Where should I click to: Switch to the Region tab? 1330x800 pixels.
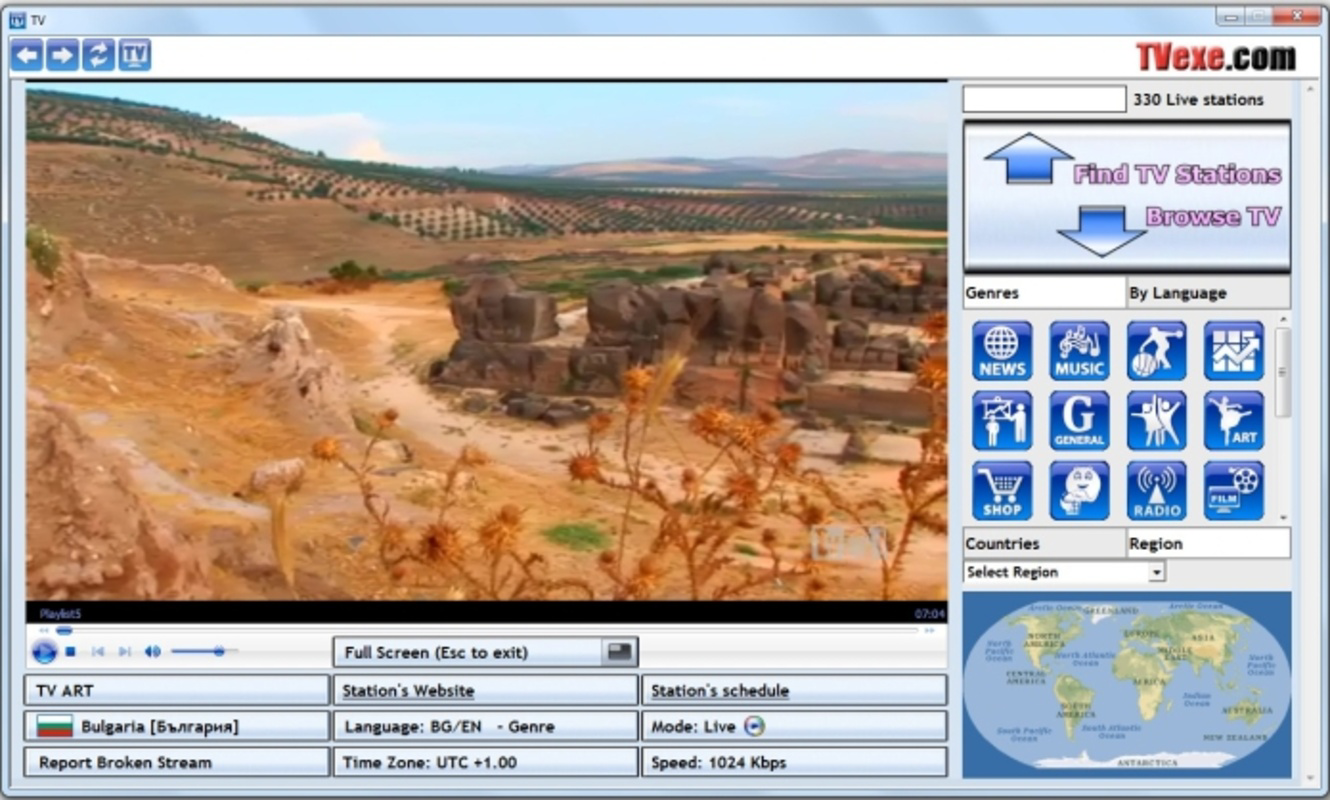tap(1208, 543)
